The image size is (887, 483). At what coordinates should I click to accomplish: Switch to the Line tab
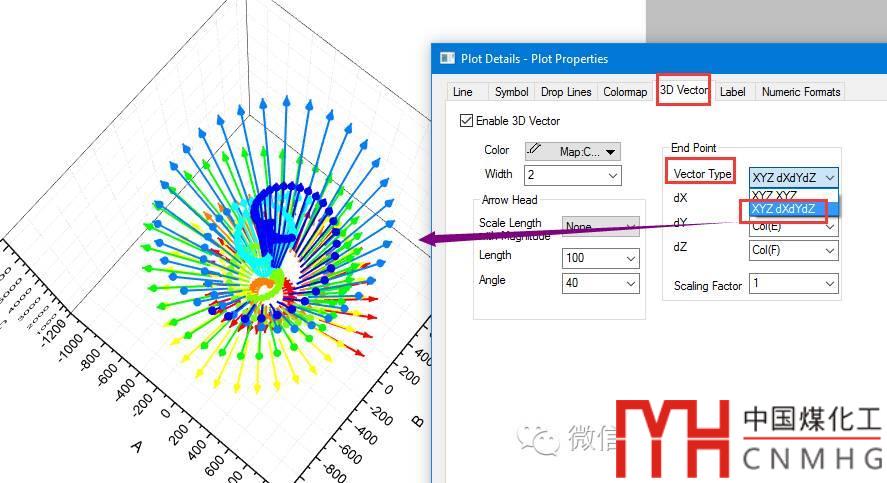coord(463,92)
